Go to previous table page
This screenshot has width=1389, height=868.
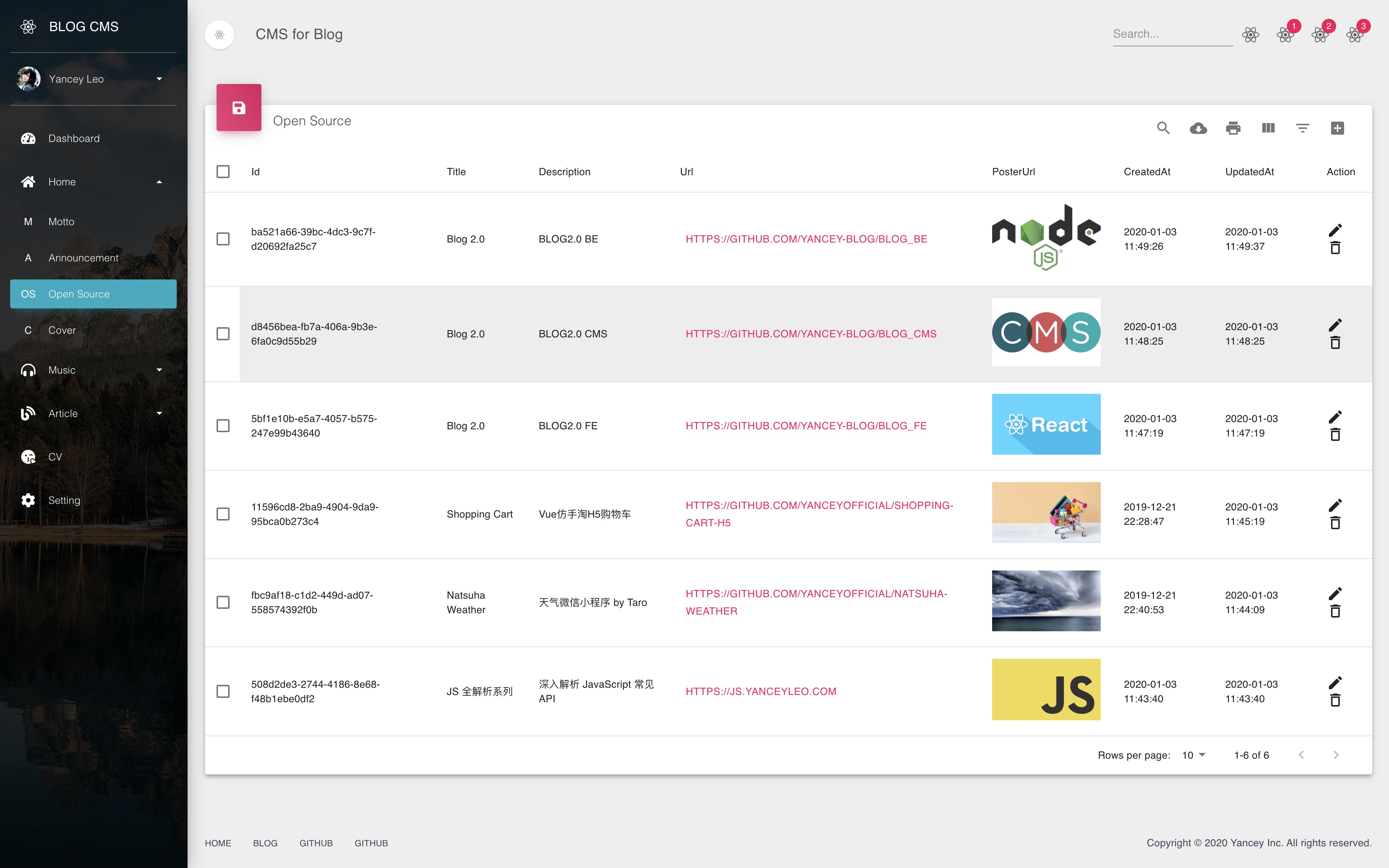(1301, 755)
